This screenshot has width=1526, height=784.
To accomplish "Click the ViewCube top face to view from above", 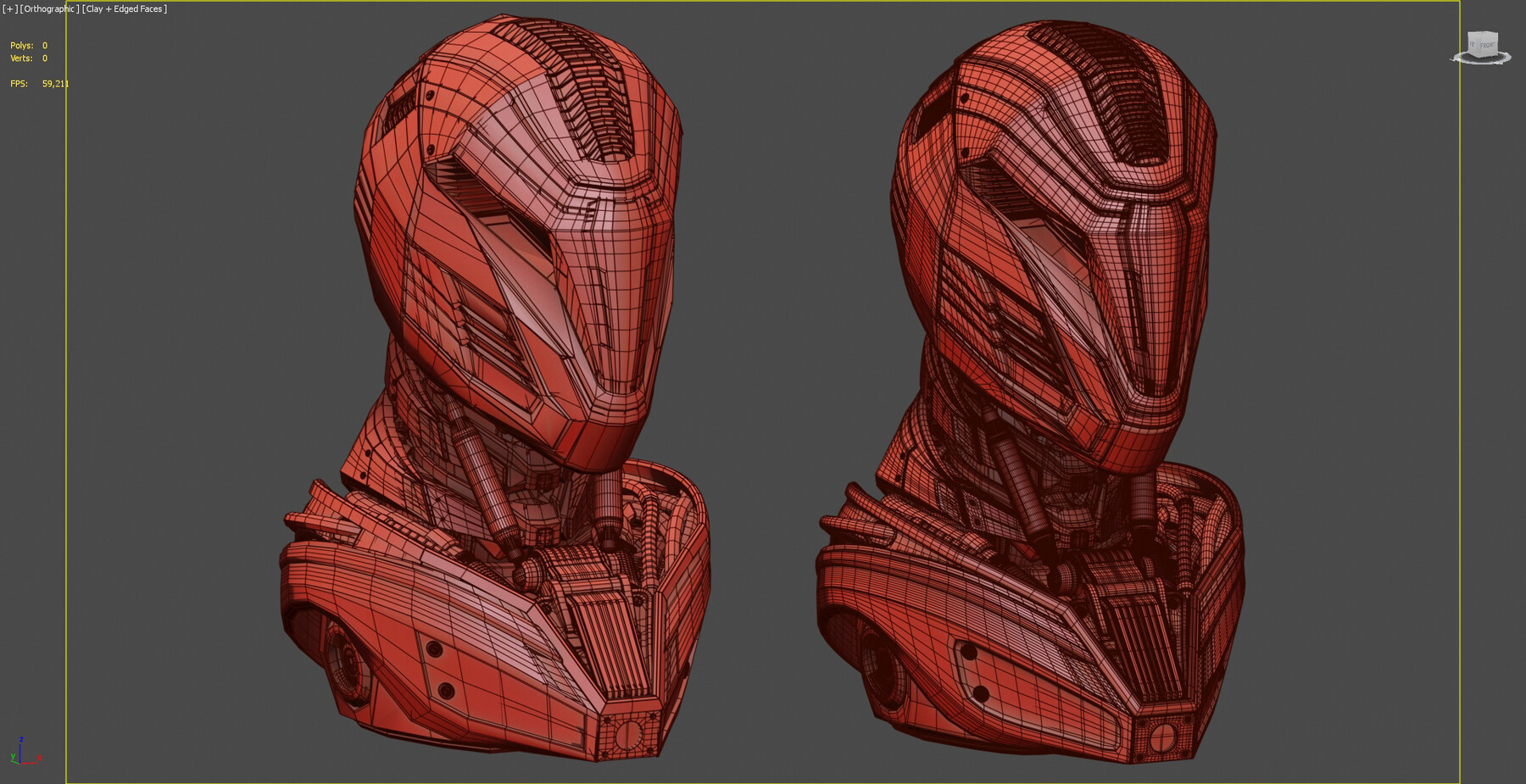I will coord(1482,32).
